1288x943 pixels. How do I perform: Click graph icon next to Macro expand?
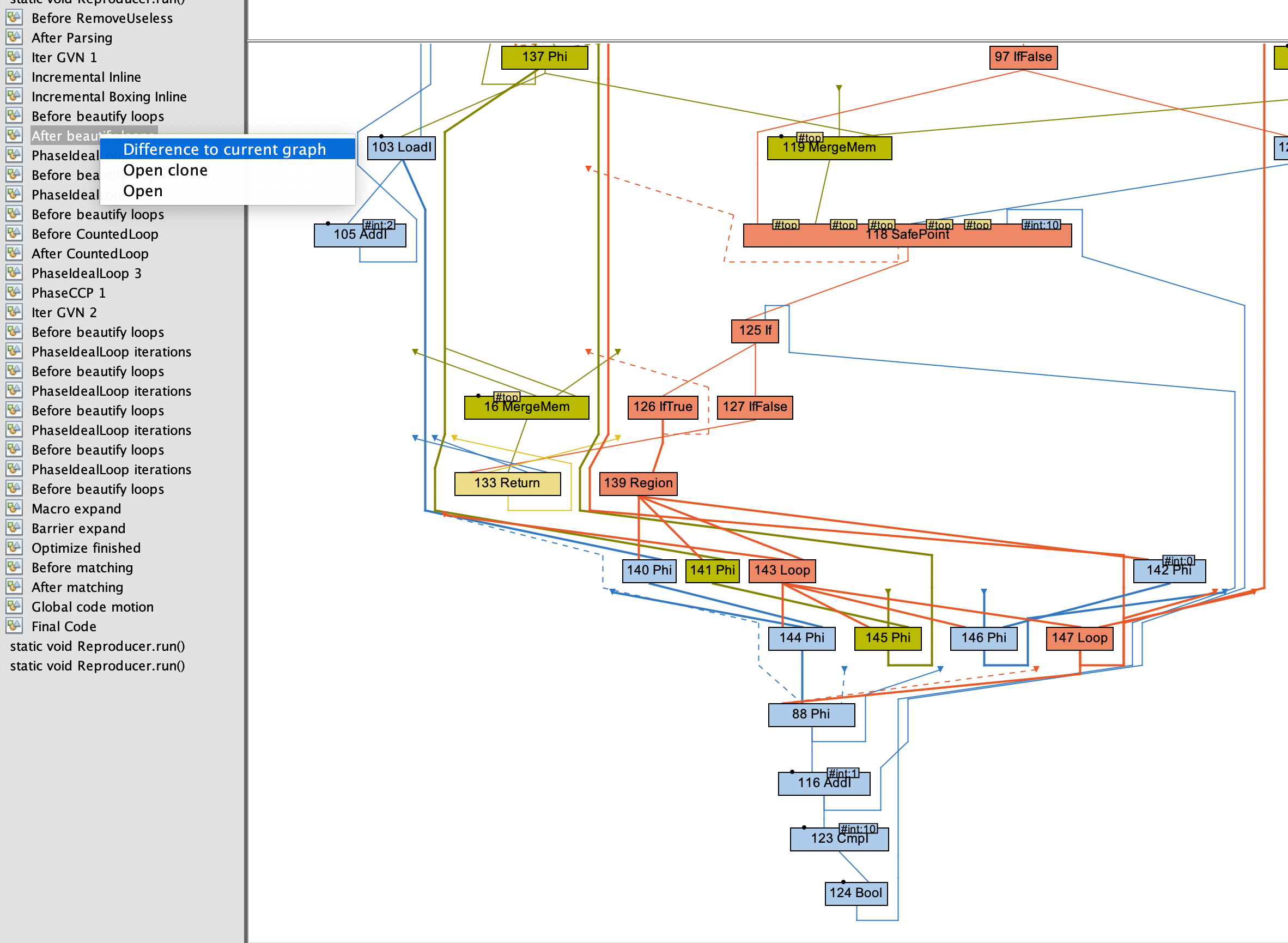tap(14, 508)
